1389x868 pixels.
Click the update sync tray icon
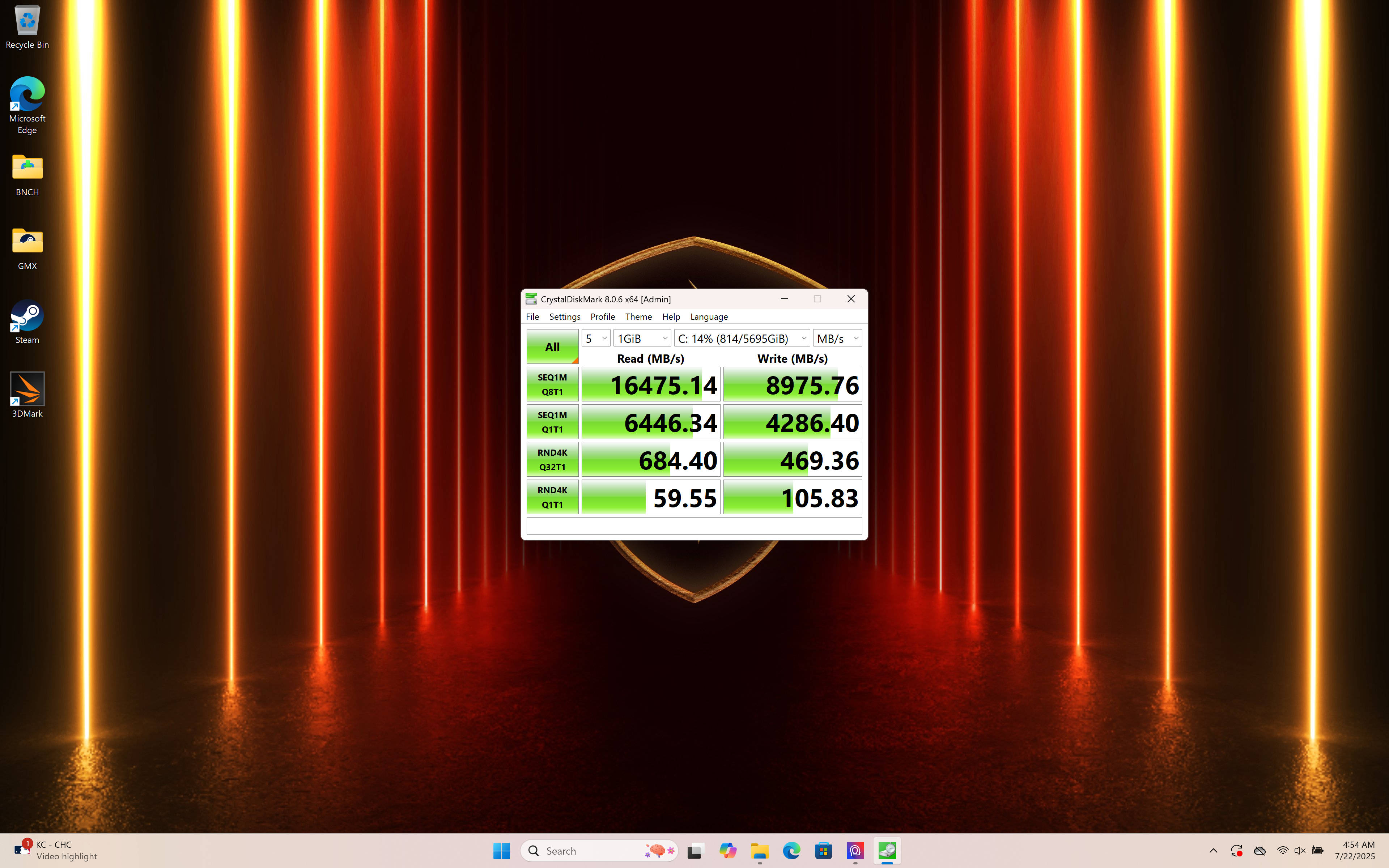tap(1236, 851)
